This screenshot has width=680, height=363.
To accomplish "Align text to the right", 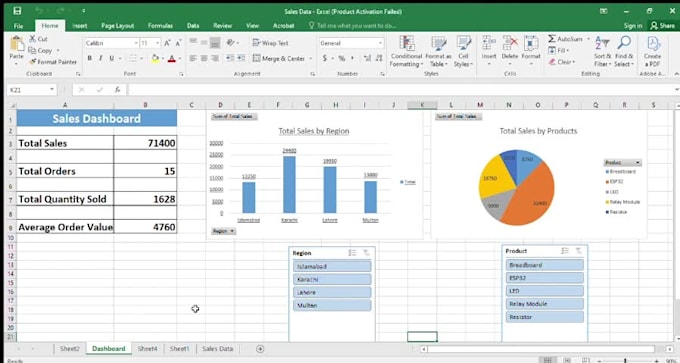I will tap(215, 58).
